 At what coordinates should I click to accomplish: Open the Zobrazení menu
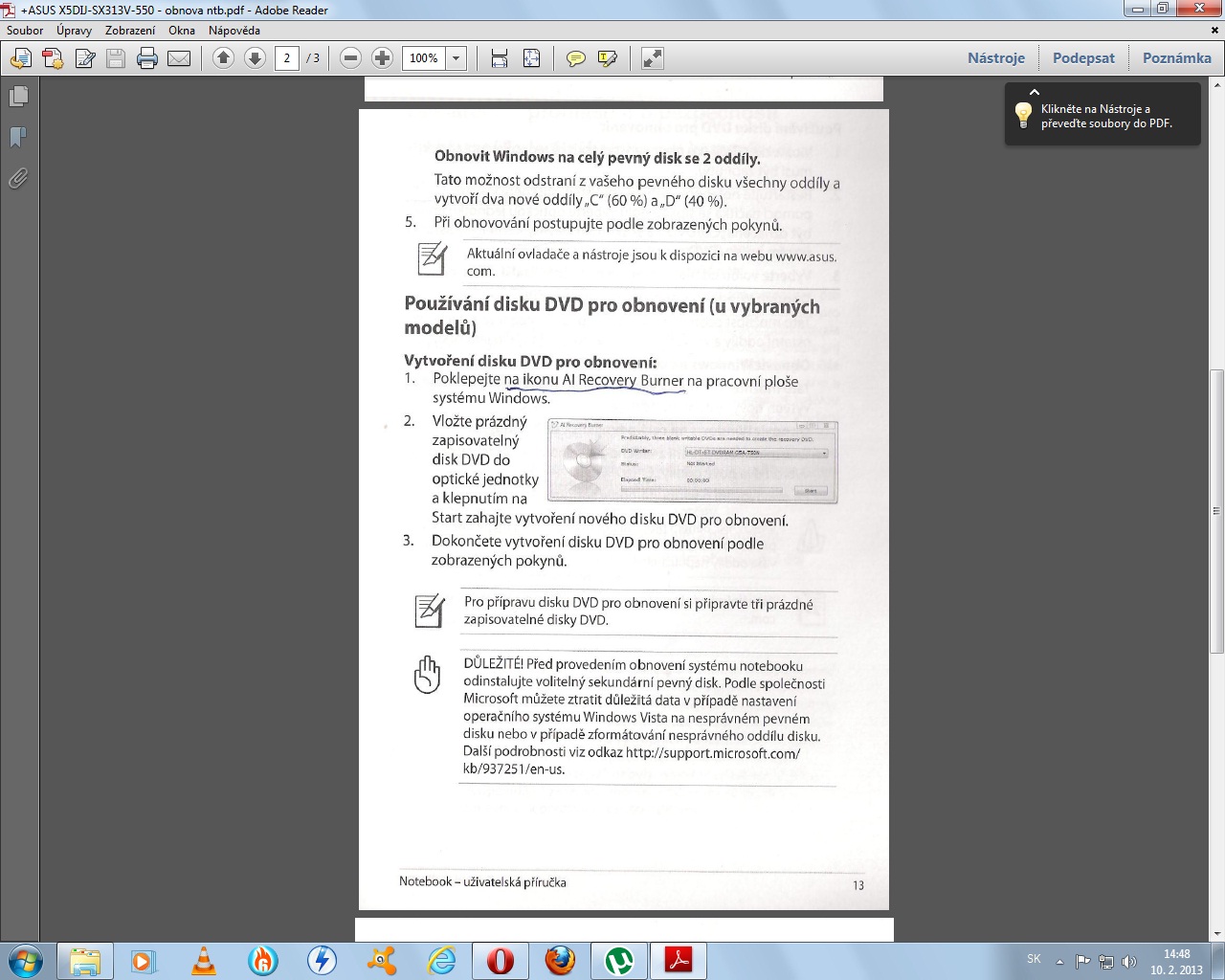[x=130, y=31]
